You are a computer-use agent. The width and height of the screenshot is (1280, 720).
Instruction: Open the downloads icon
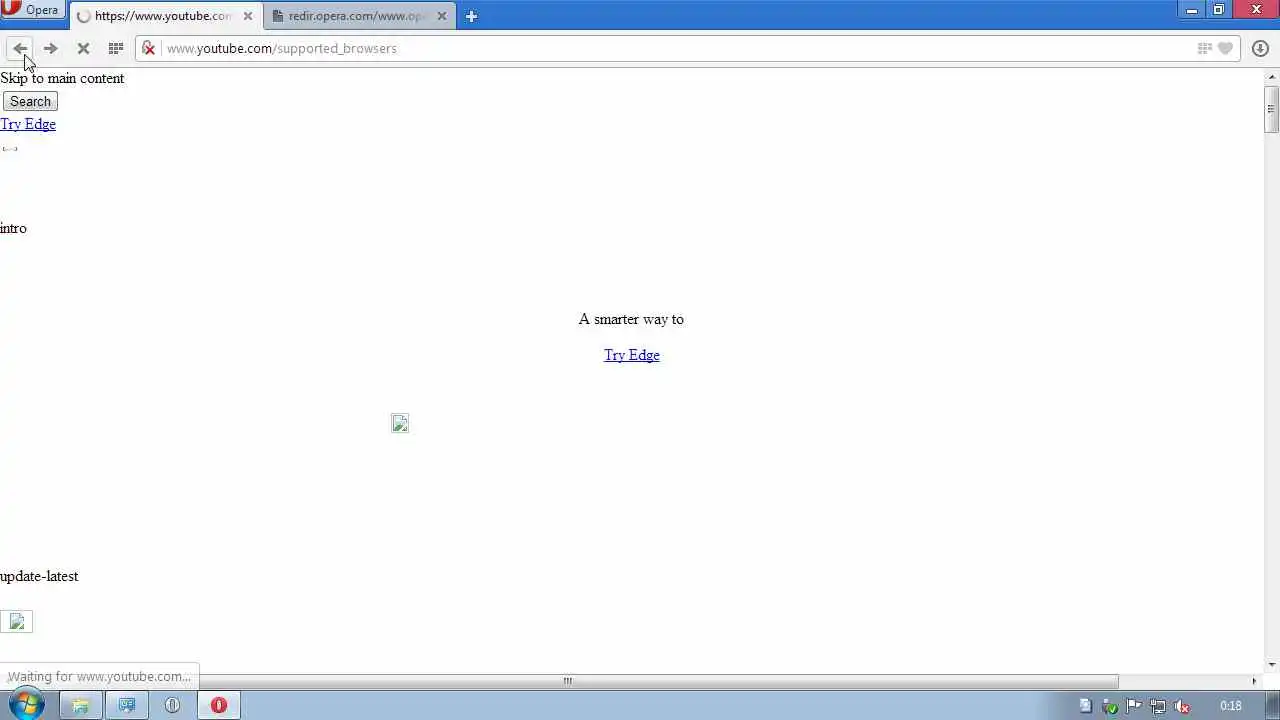pos(1260,48)
